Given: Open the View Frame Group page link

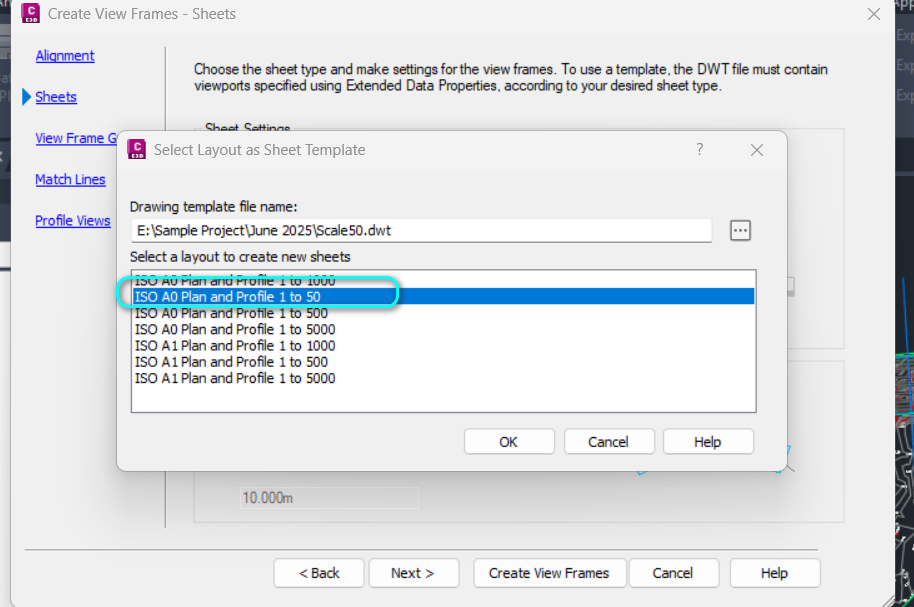Looking at the screenshot, I should 76,138.
